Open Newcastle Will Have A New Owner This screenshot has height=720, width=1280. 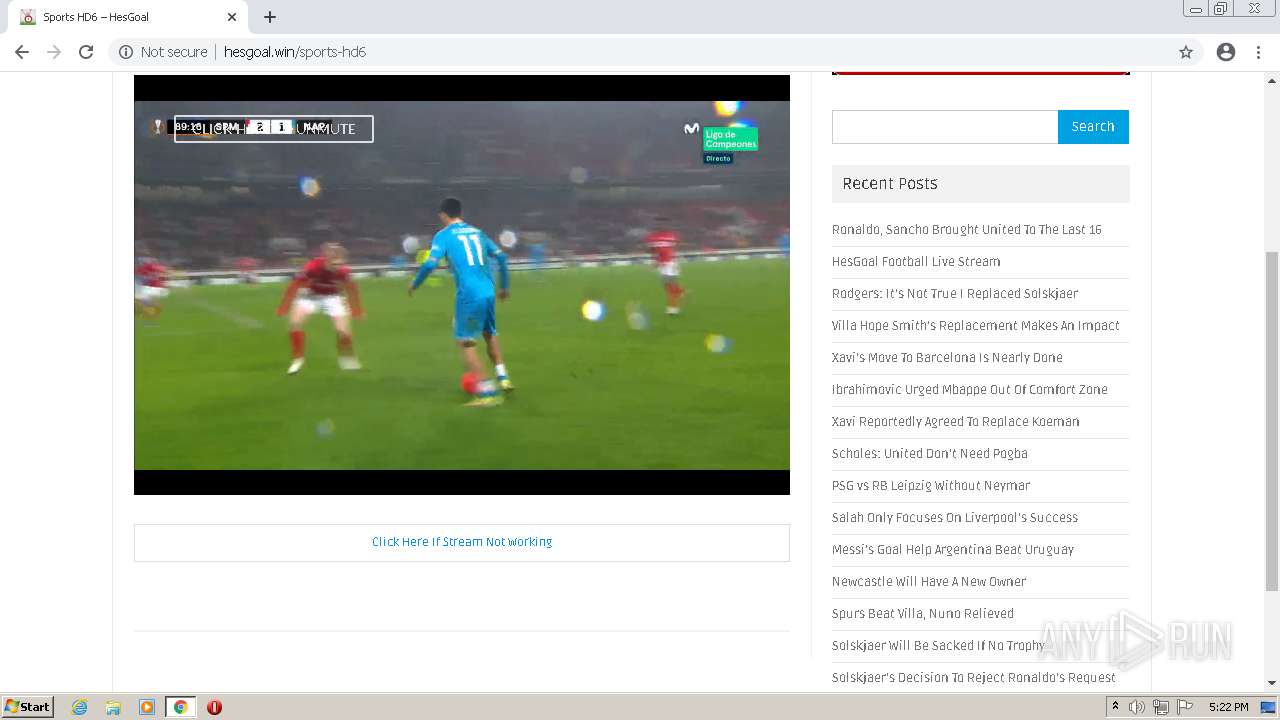(x=929, y=582)
